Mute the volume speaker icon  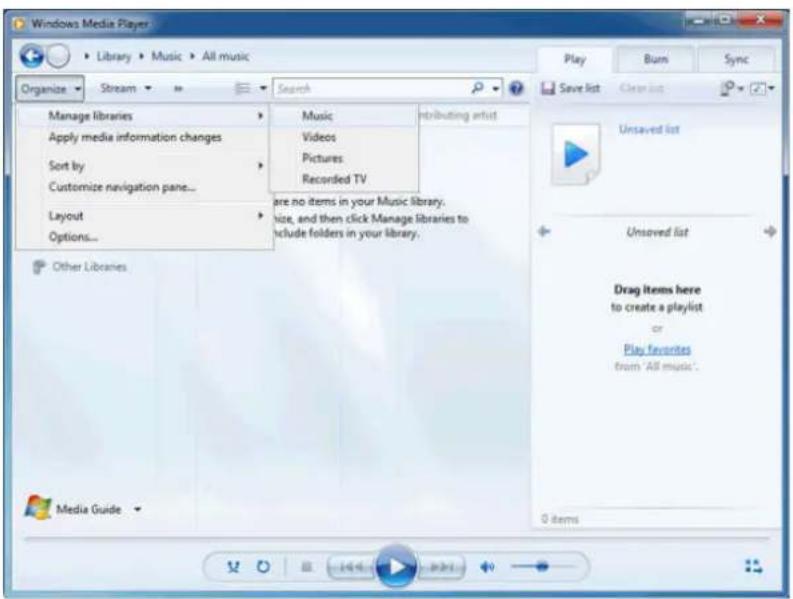[487, 567]
